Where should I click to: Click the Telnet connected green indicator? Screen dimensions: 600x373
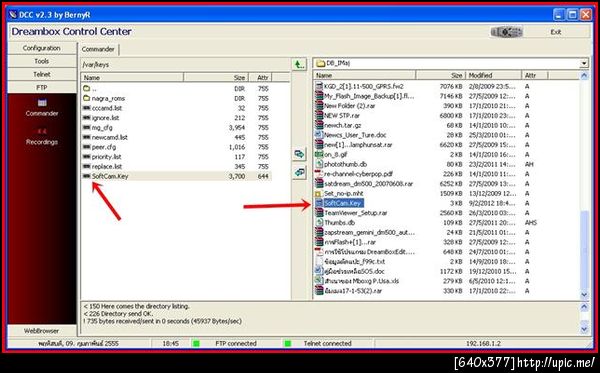tap(287, 344)
